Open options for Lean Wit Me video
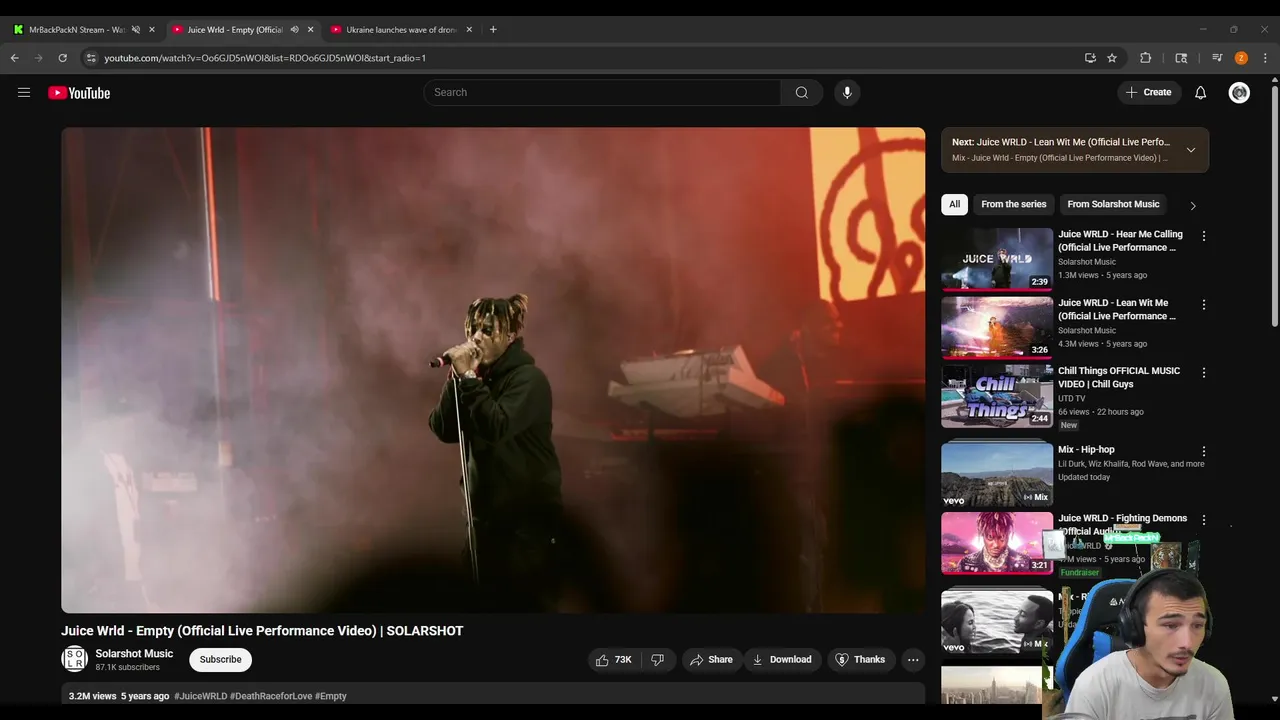Screen dimensions: 1280x720 [x=1204, y=304]
